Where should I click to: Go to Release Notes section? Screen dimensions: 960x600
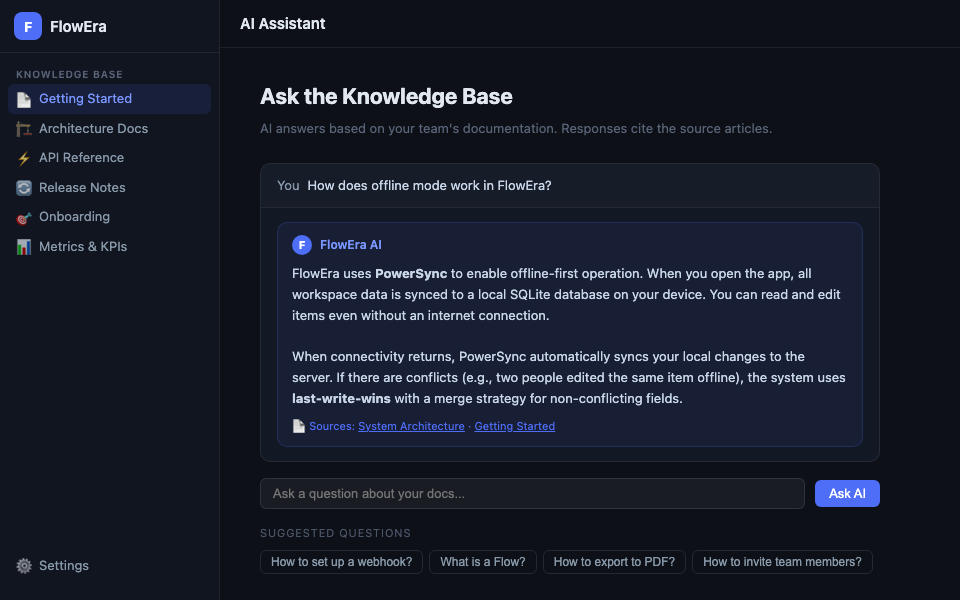coord(82,188)
